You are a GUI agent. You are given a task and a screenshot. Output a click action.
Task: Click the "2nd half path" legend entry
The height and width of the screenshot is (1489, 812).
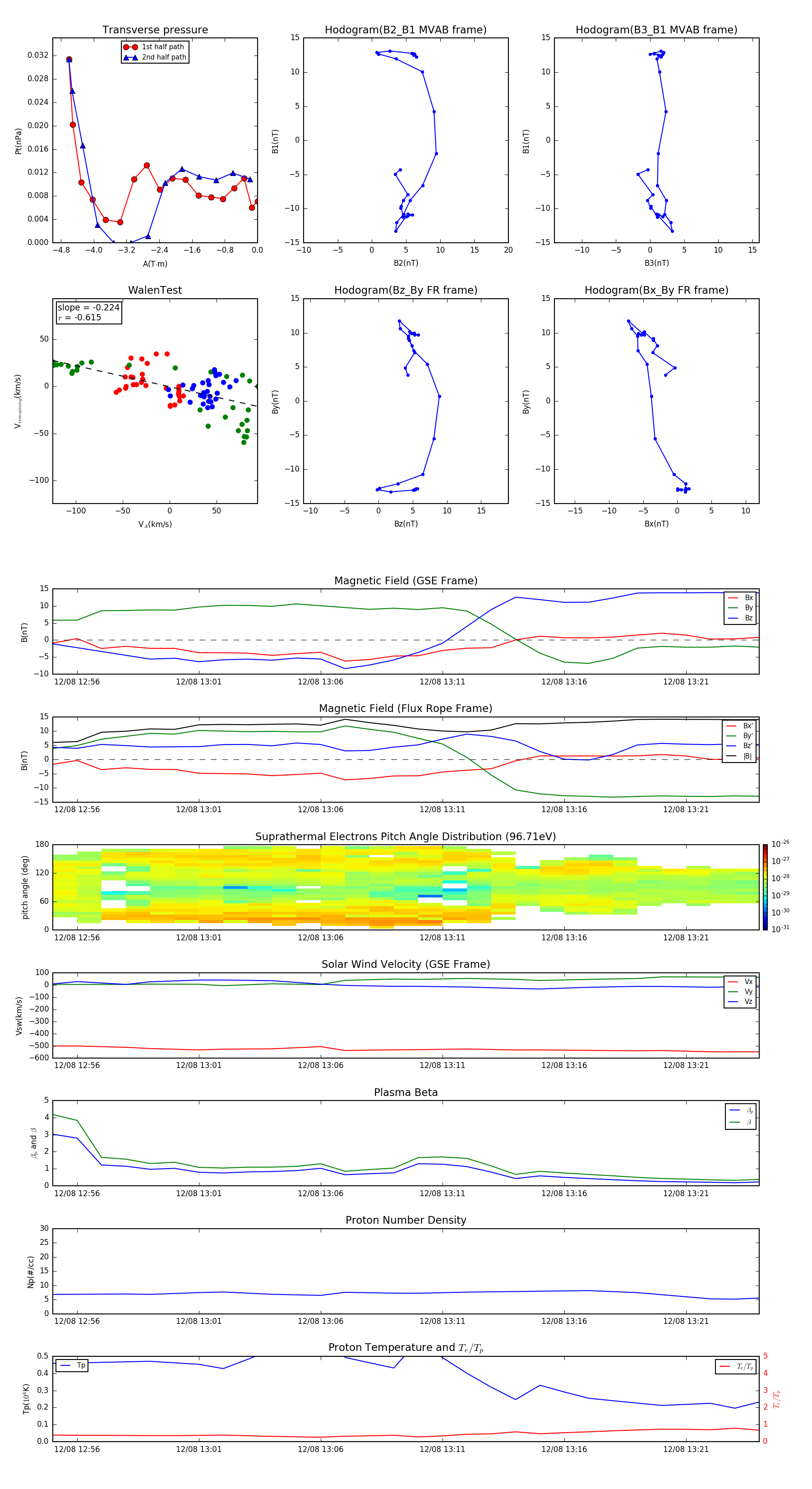[154, 57]
